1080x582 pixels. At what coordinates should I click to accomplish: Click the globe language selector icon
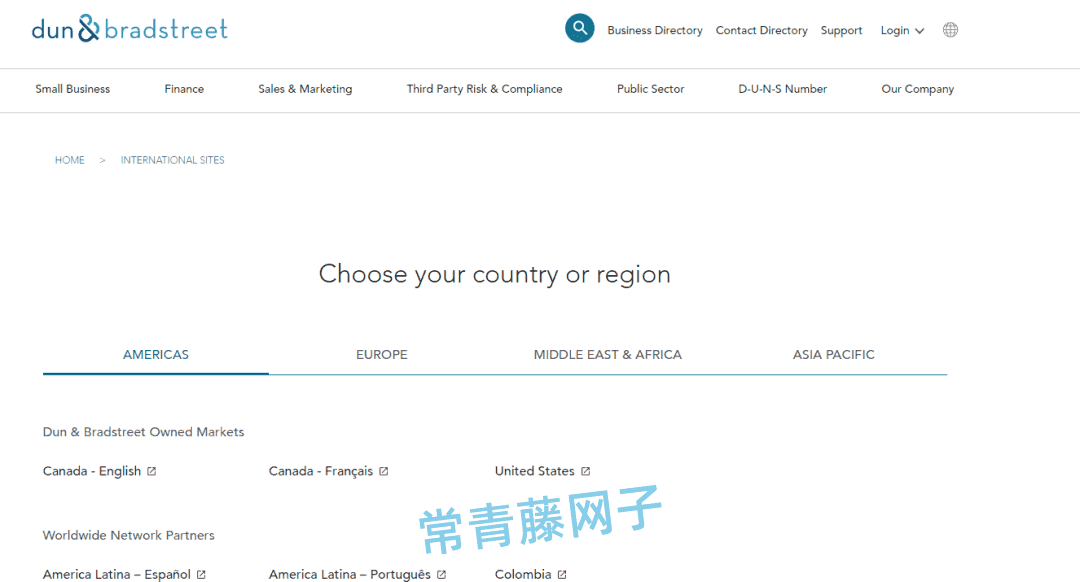click(951, 30)
